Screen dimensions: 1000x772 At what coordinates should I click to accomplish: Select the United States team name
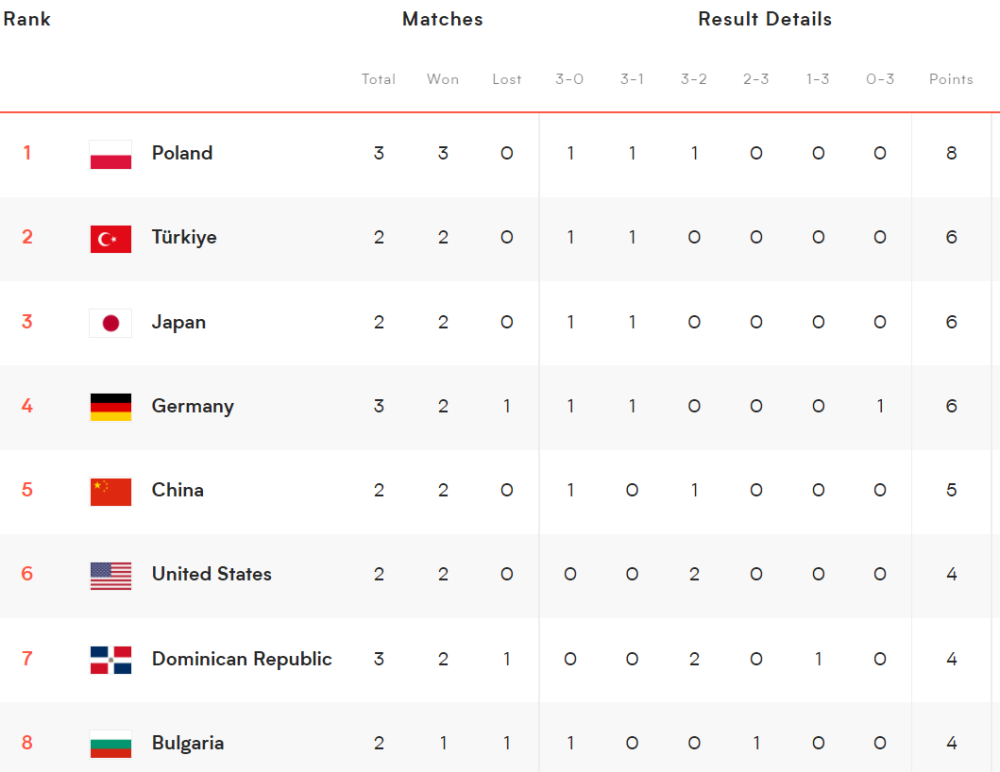212,574
